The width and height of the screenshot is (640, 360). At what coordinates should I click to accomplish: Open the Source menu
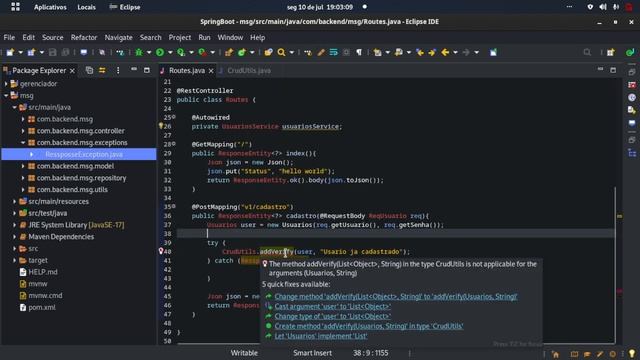click(53, 37)
